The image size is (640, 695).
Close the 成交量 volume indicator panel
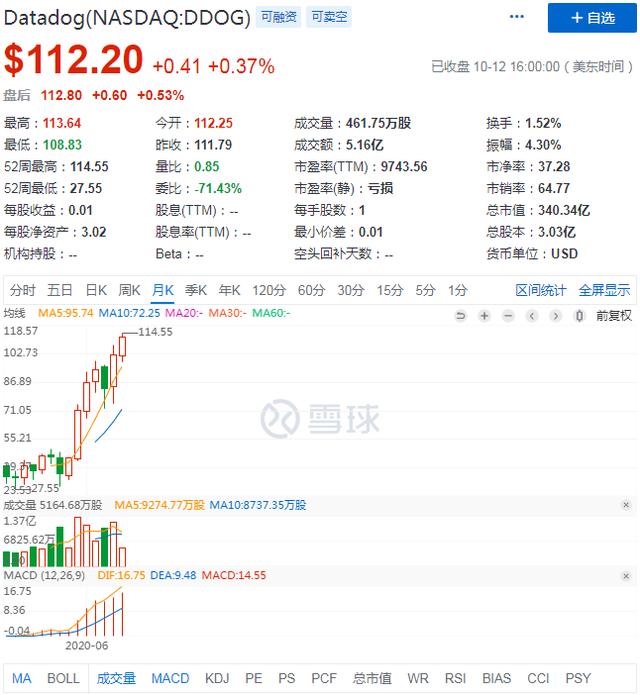coord(626,505)
